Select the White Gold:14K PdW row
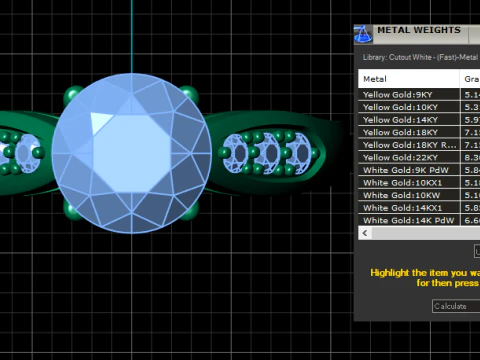Viewport: 480px width, 360px height. point(419,220)
